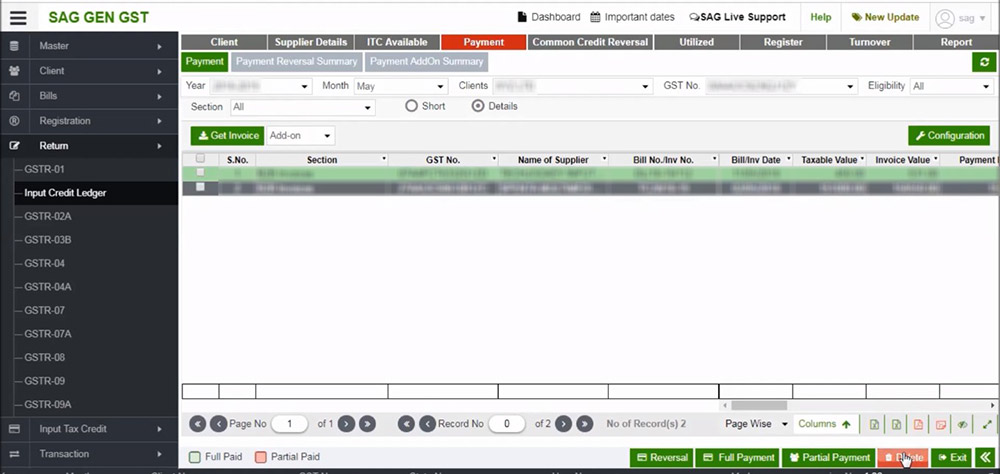Collapse the bottom action bar with double-chevron icon
The image size is (1000, 474).
[986, 457]
